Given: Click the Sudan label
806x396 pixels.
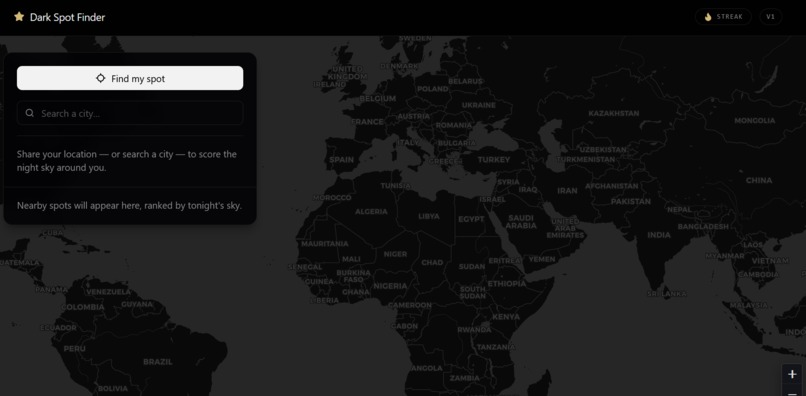Looking at the screenshot, I should [471, 266].
